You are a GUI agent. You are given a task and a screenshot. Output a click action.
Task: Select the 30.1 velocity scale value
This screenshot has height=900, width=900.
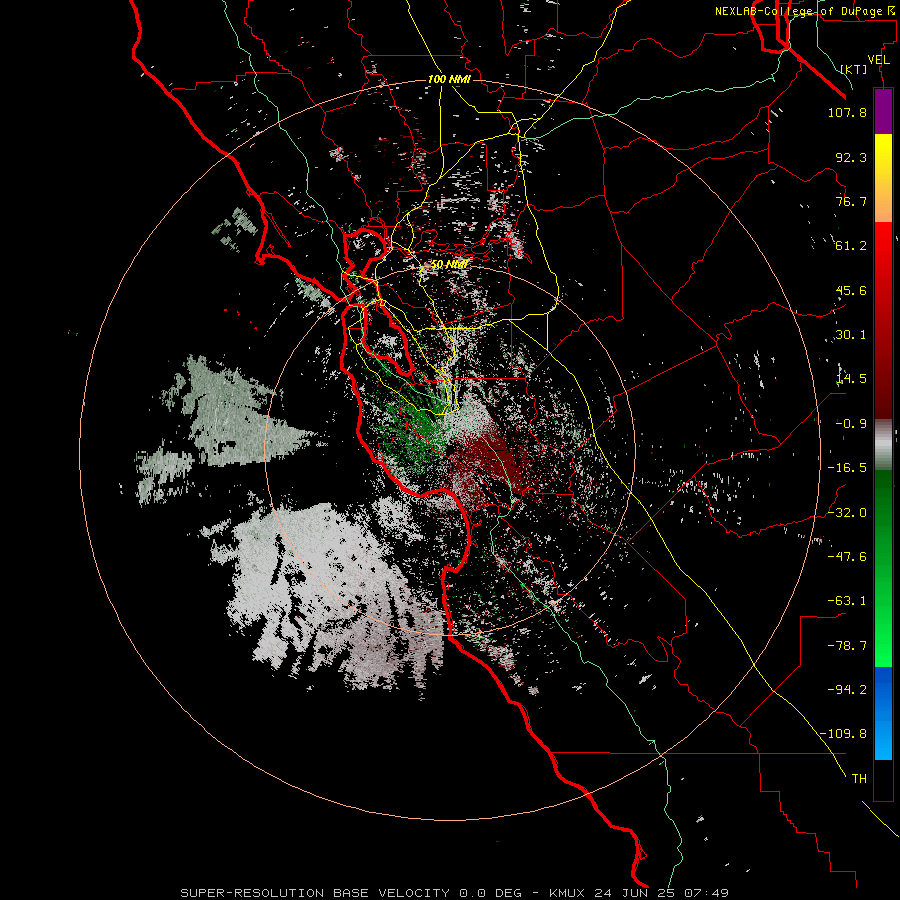pyautogui.click(x=851, y=335)
